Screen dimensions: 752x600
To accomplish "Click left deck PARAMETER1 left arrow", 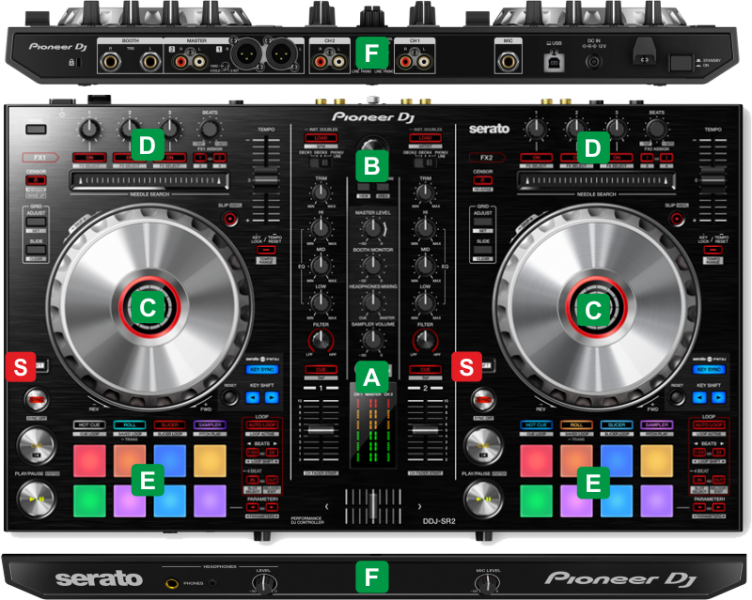I will point(252,507).
